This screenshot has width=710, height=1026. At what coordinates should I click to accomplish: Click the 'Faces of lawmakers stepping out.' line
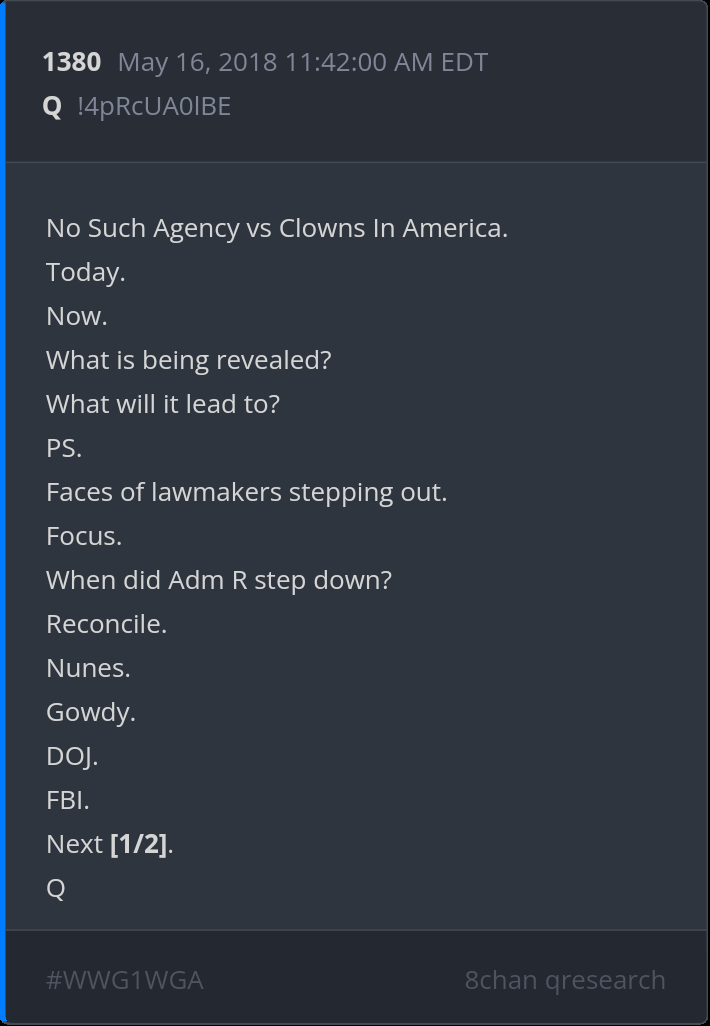pos(246,492)
